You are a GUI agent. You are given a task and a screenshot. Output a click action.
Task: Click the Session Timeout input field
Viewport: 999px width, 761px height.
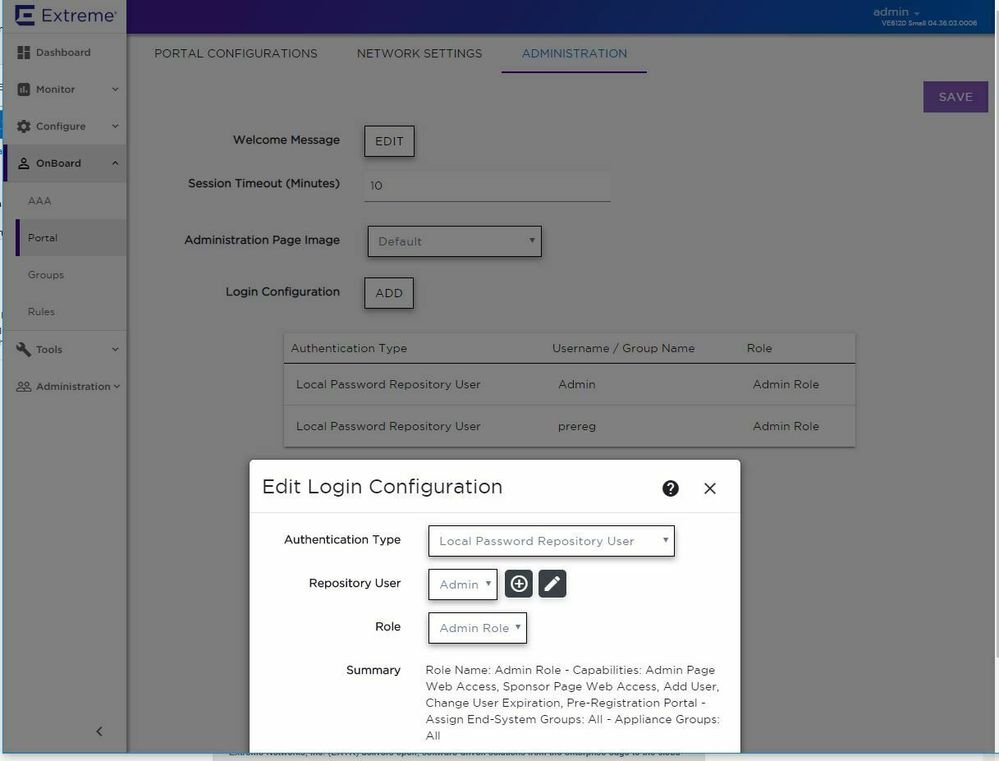[486, 186]
